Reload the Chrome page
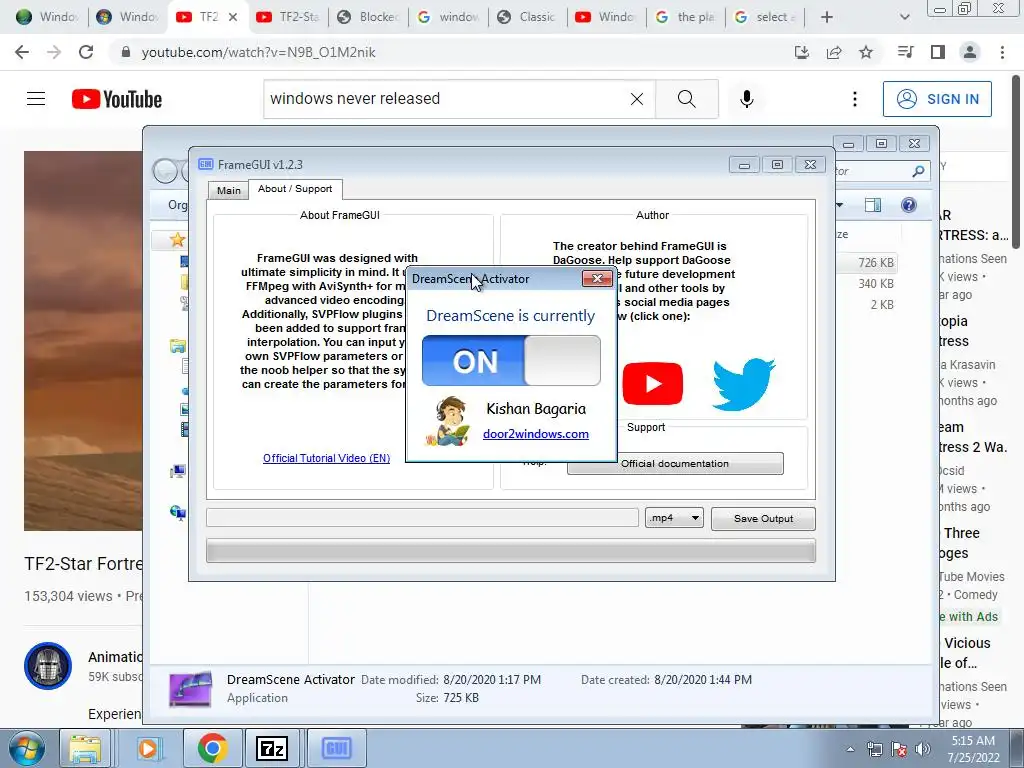The width and height of the screenshot is (1024, 768). click(x=86, y=52)
